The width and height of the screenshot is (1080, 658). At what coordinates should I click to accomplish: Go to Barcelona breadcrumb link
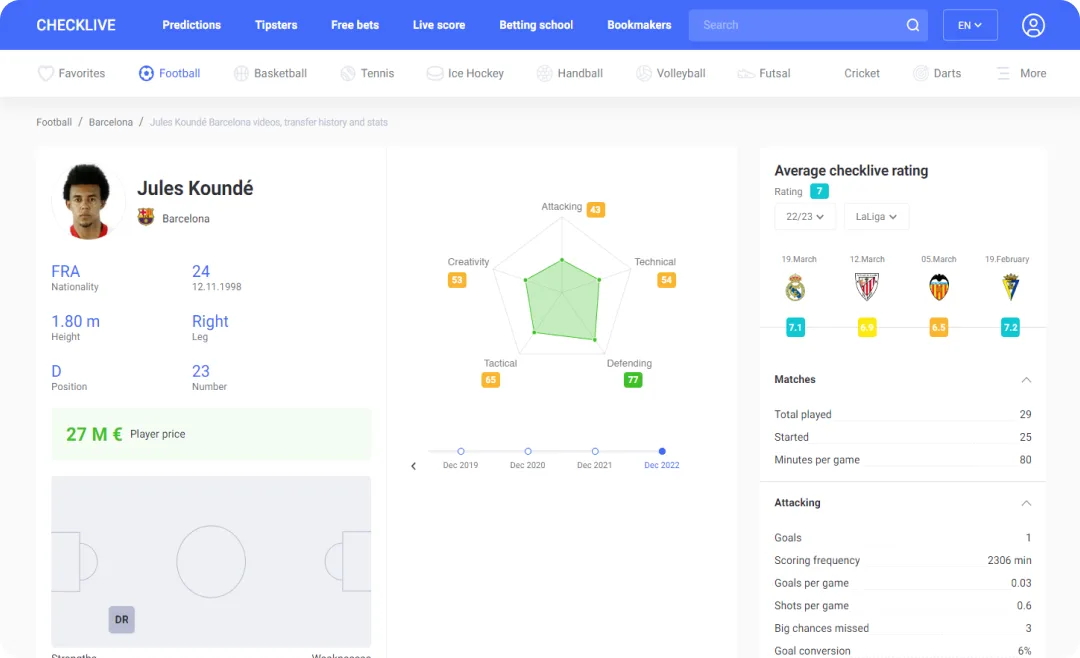(x=111, y=122)
